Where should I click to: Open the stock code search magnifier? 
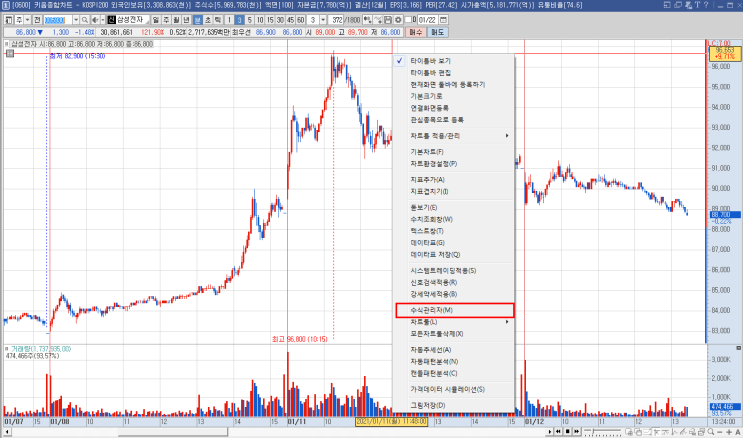[85, 20]
